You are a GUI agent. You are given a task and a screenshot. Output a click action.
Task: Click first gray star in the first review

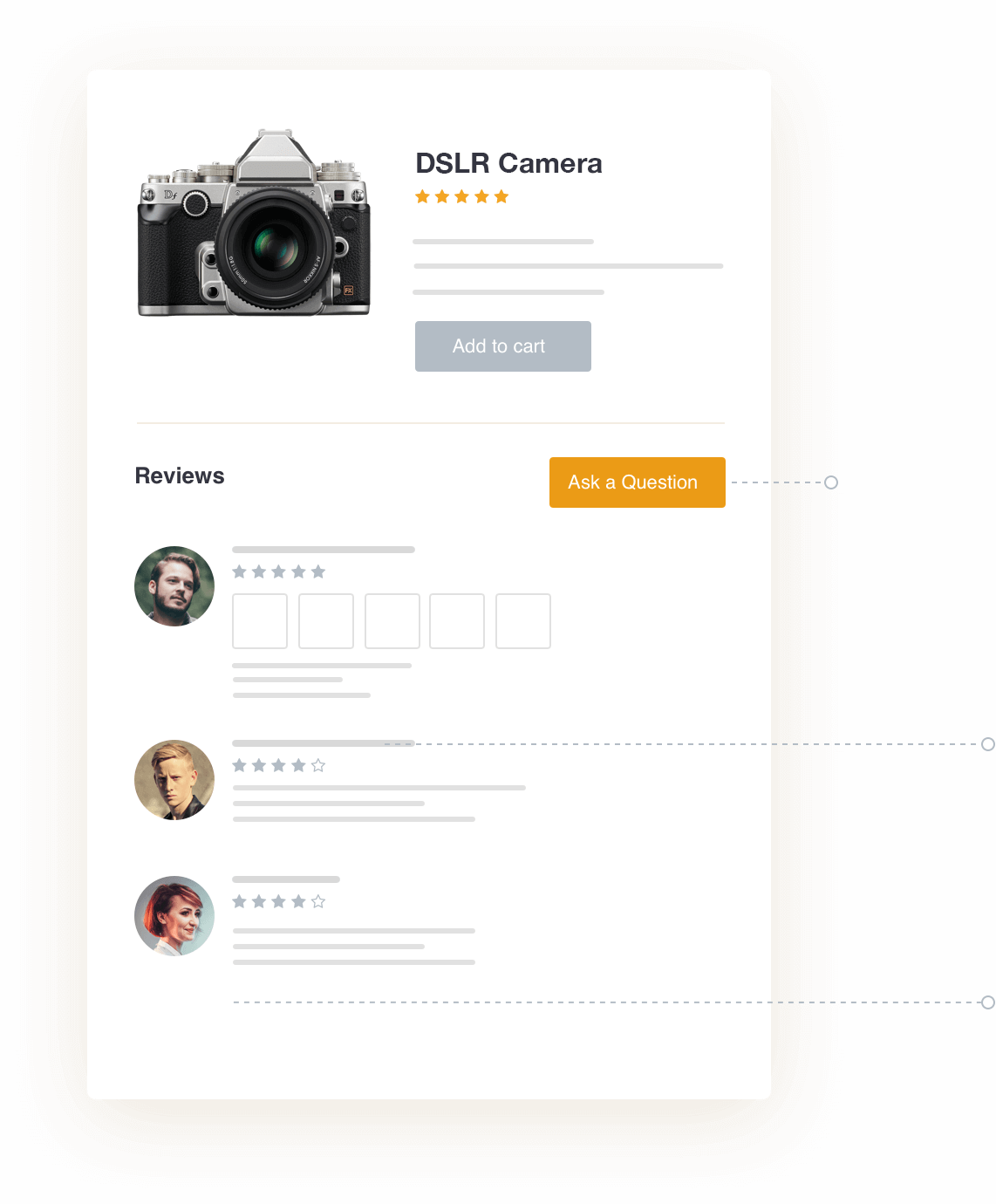[x=240, y=571]
